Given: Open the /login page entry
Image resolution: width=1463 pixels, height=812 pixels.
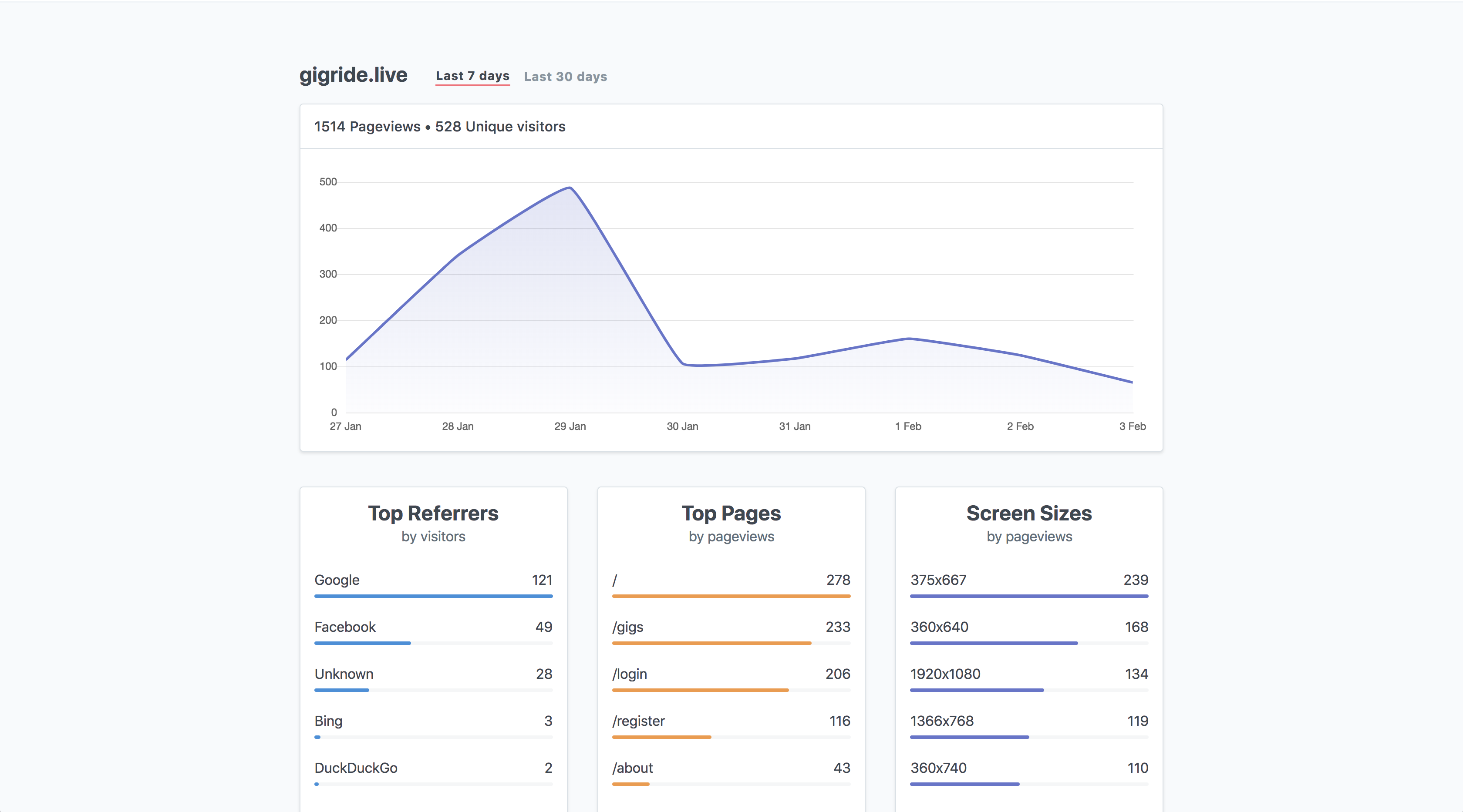Looking at the screenshot, I should (629, 674).
